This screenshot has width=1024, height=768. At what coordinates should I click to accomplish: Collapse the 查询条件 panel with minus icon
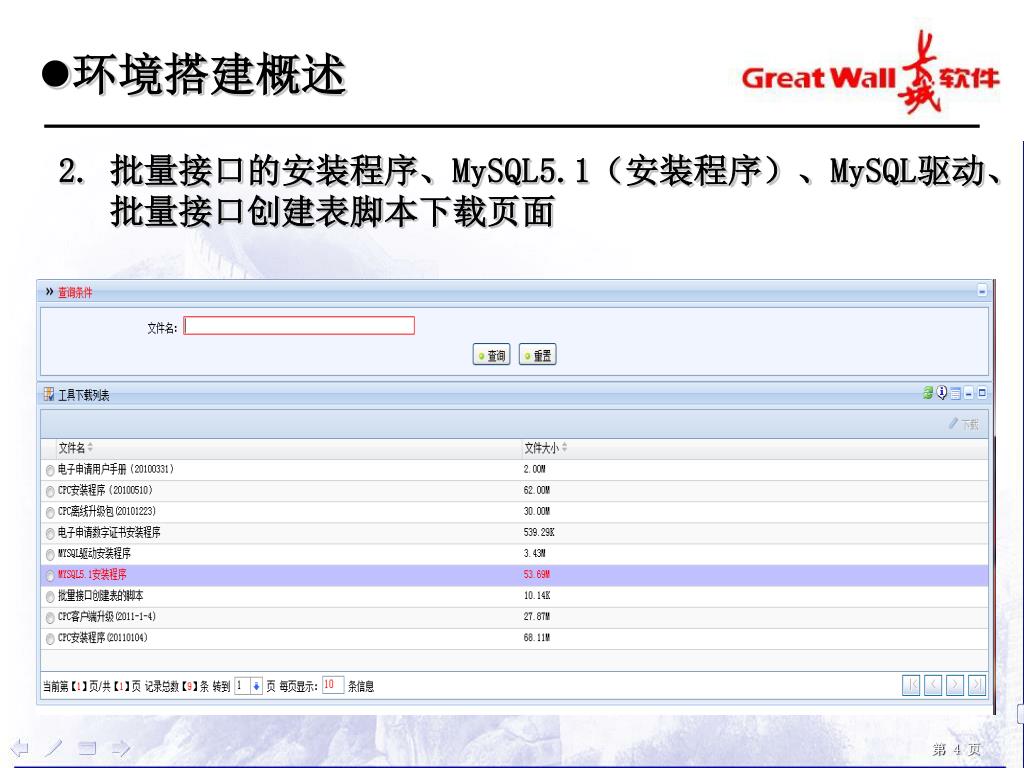click(x=982, y=291)
